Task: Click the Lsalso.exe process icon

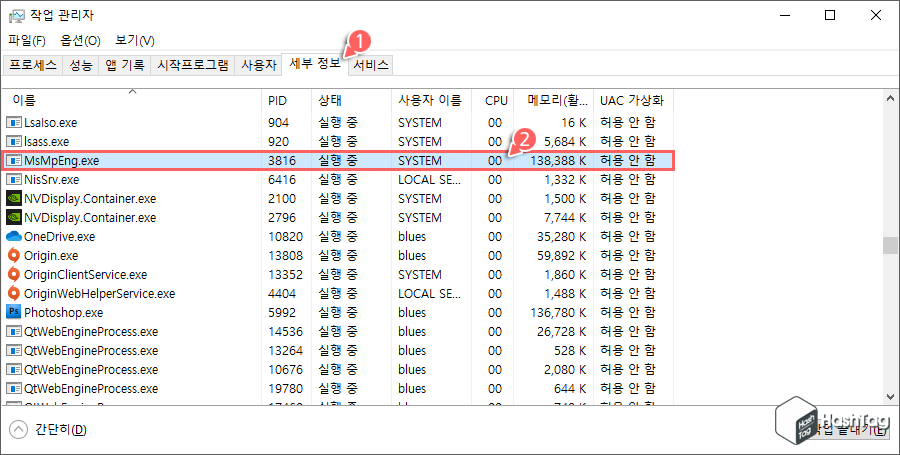Action: point(13,122)
